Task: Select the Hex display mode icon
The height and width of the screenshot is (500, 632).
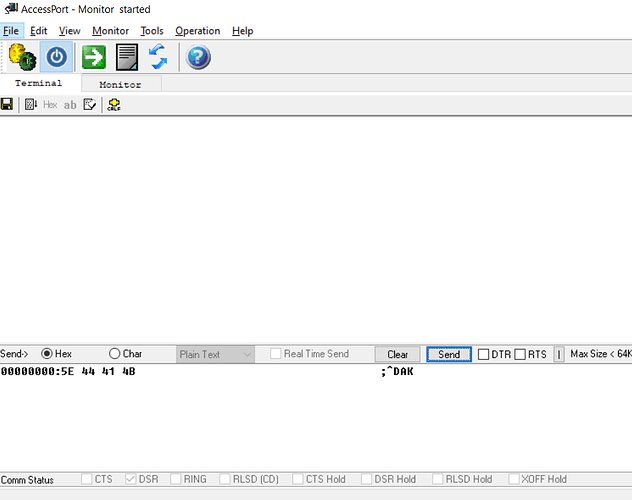Action: tap(50, 105)
